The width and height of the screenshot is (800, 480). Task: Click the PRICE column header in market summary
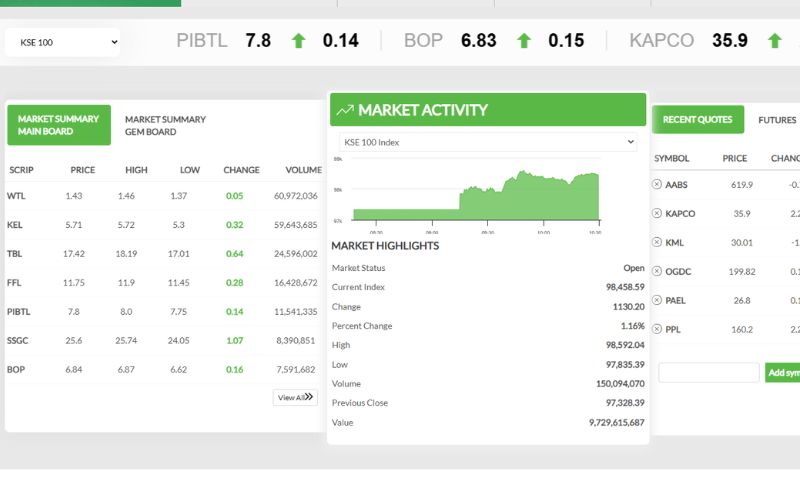coord(83,170)
